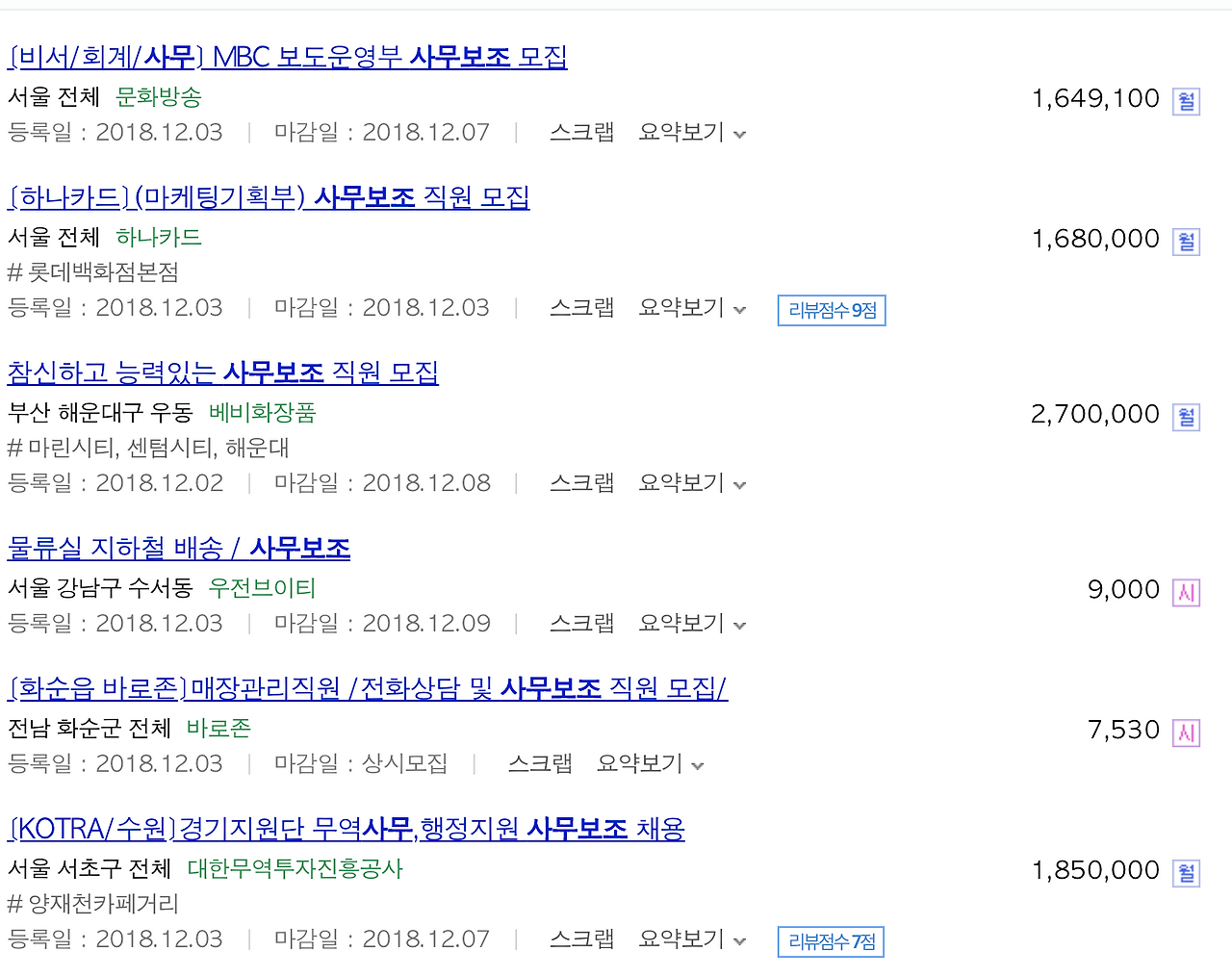Open the KOTRA 수원 경기지원단 사무보조 채용 posting
The height and width of the screenshot is (977, 1232).
(x=346, y=830)
